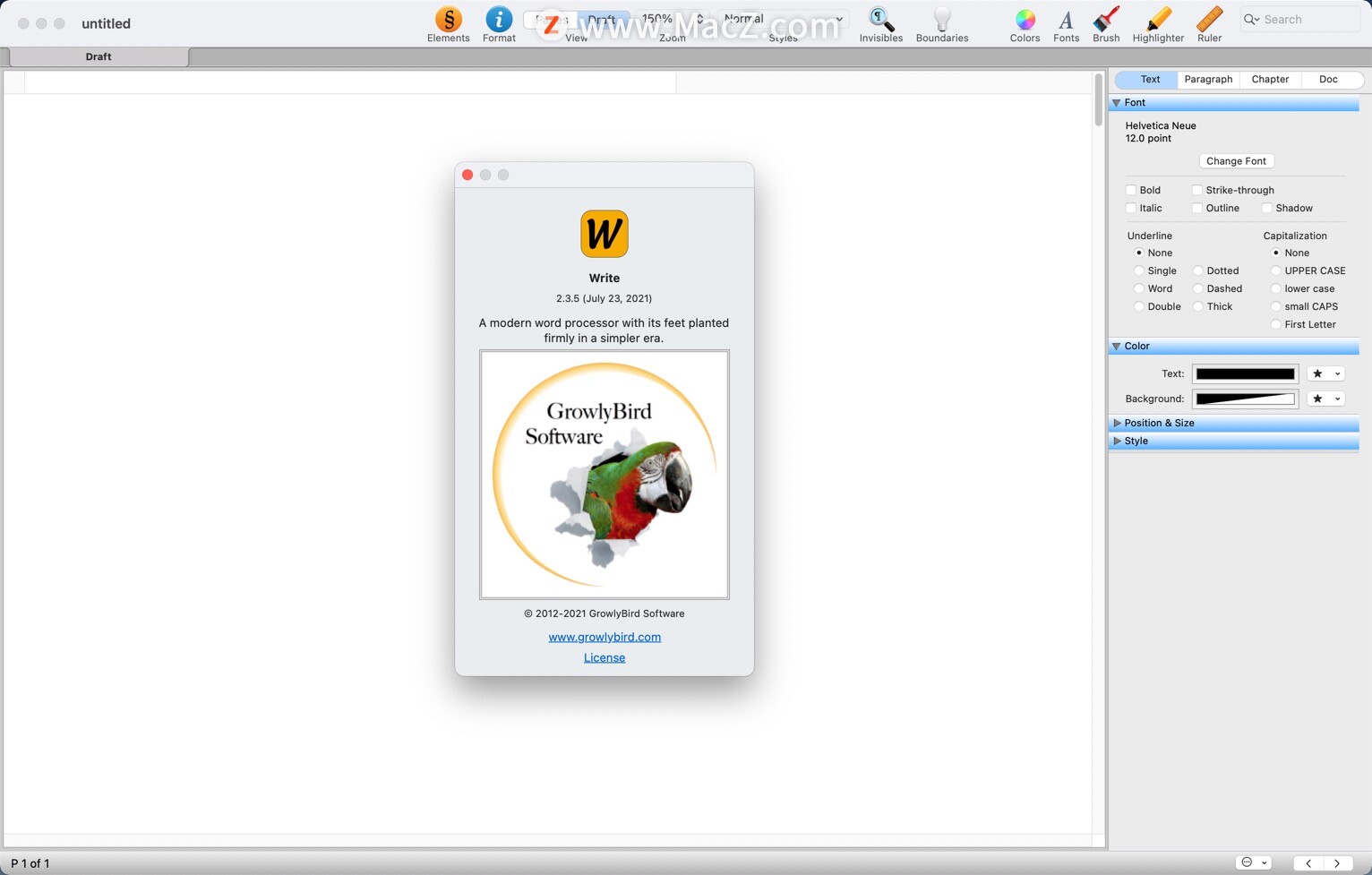Click the Change Font button
Image resolution: width=1372 pixels, height=875 pixels.
pyautogui.click(x=1236, y=161)
